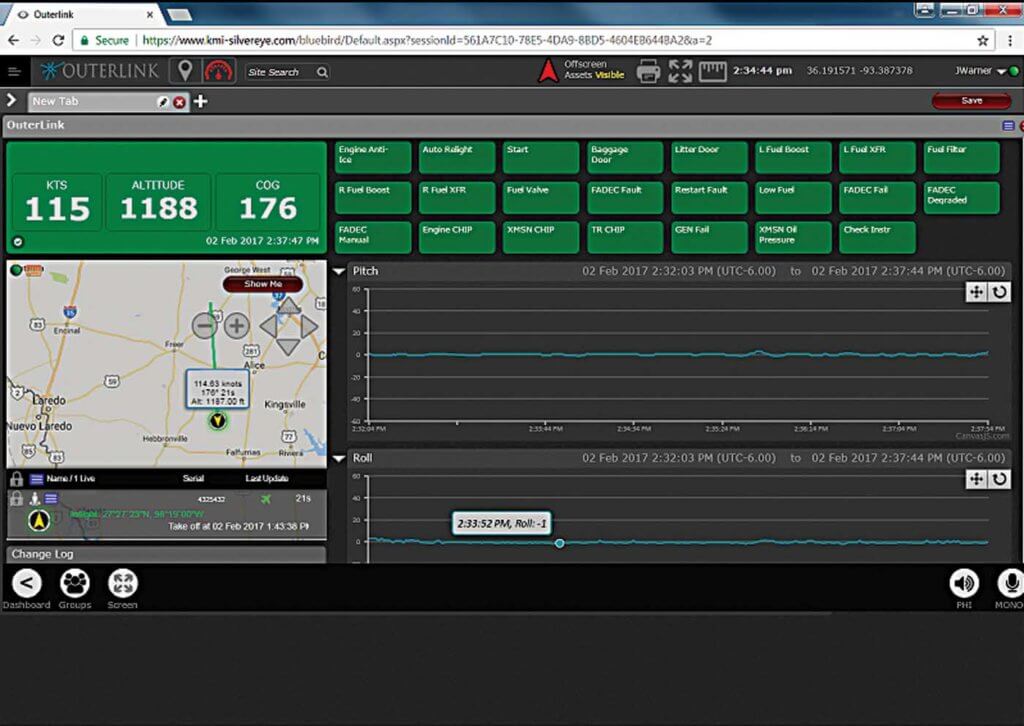This screenshot has width=1024, height=726.
Task: Click the browser reload button
Action: click(x=58, y=40)
